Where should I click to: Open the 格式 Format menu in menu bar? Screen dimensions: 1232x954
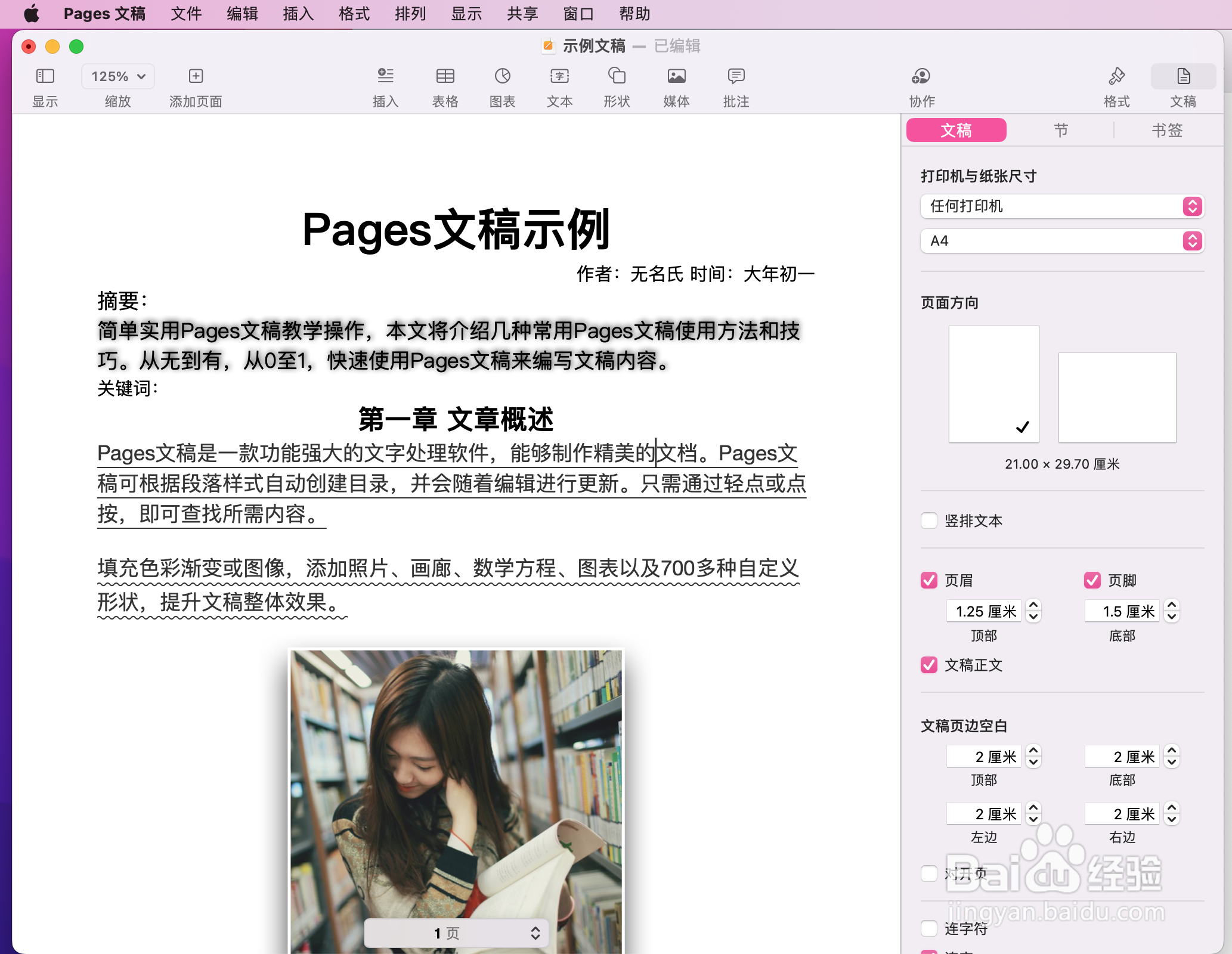[354, 14]
